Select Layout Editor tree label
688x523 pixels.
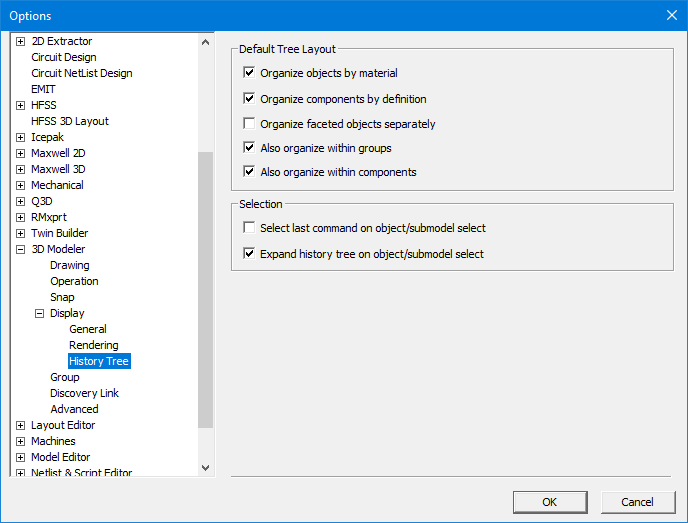click(63, 425)
